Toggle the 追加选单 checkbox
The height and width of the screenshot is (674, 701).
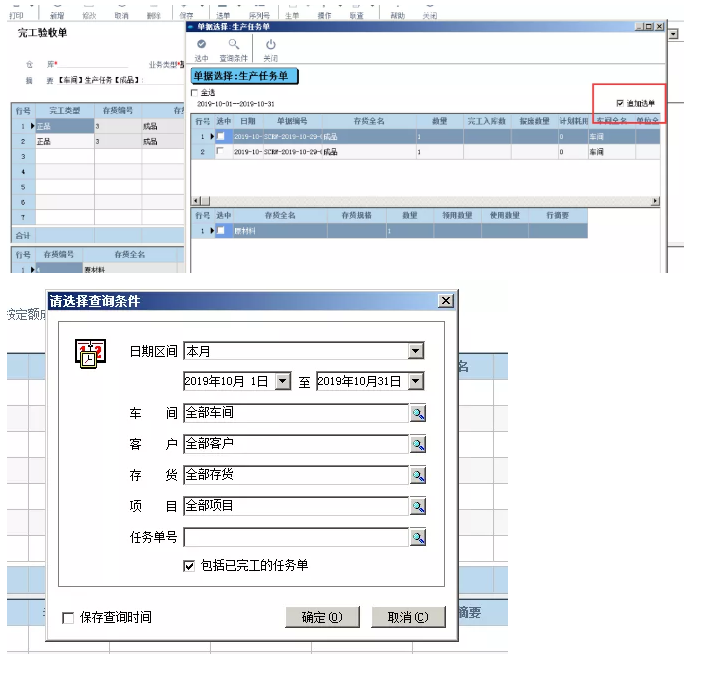pos(621,103)
